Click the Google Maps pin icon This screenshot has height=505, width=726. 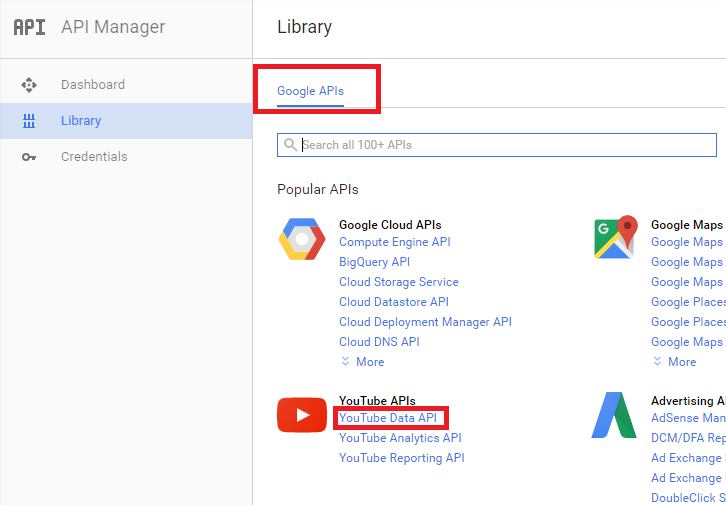(x=615, y=238)
